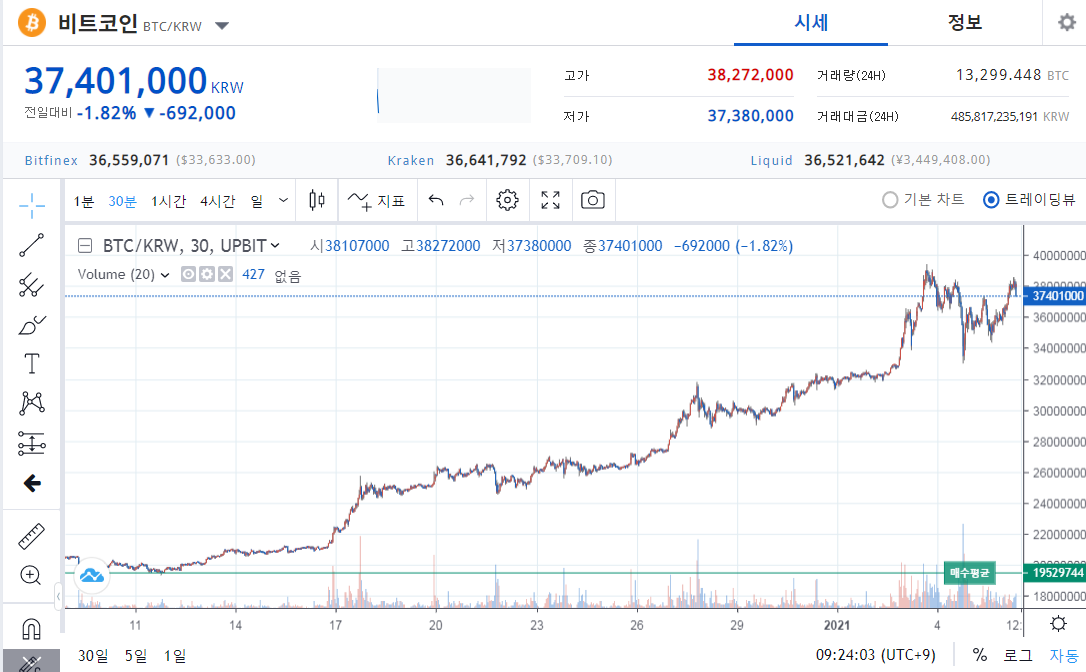Toggle the magnet snap mode

tap(31, 628)
